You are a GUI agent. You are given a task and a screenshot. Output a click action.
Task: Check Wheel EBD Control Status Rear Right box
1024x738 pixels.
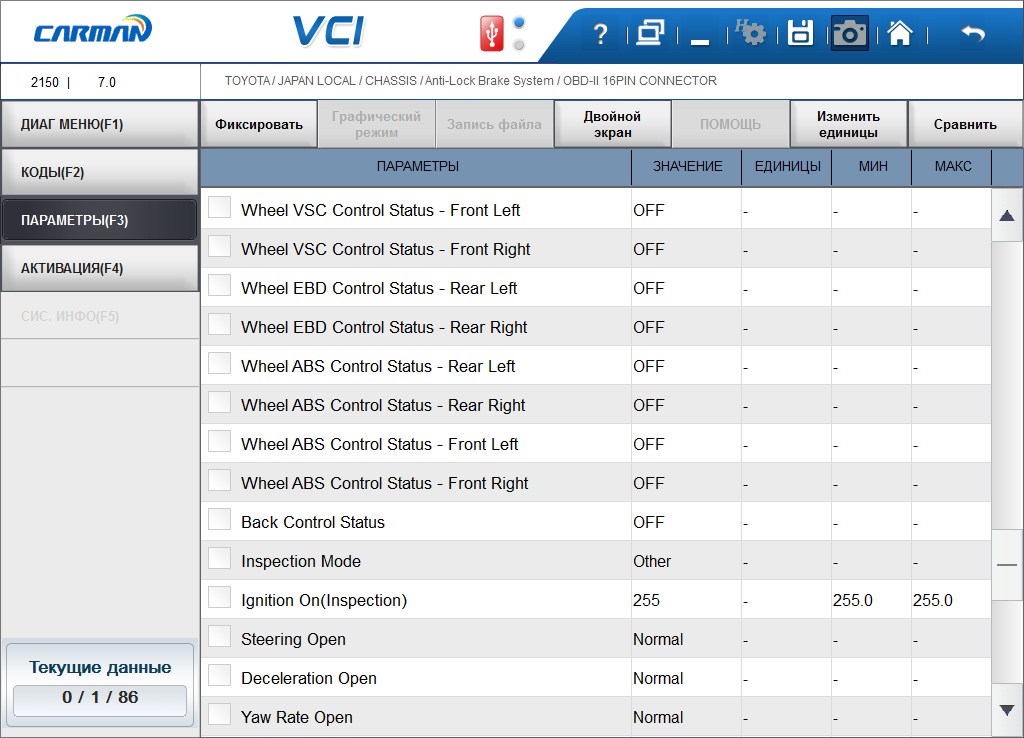(x=219, y=325)
